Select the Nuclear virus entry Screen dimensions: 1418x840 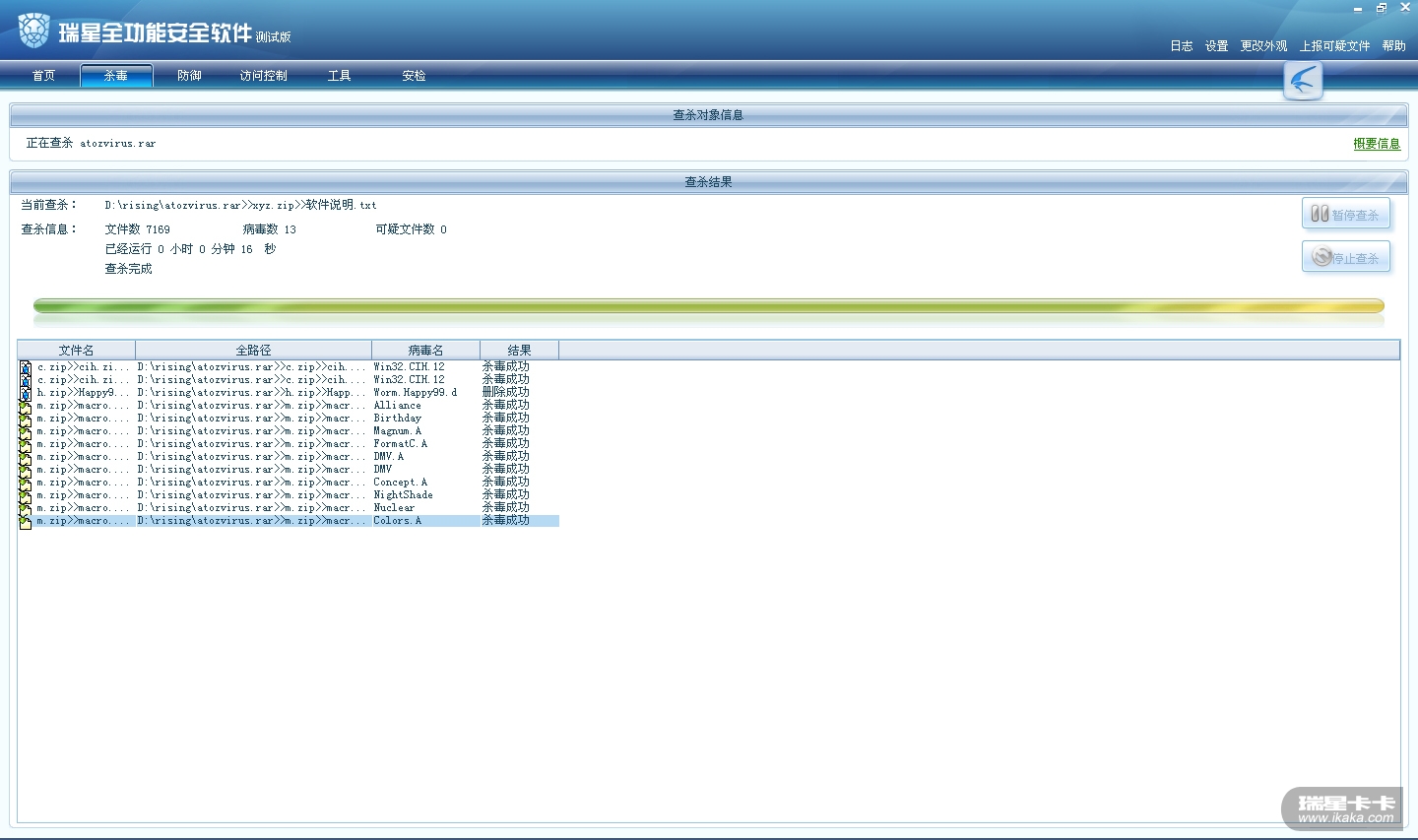coord(395,508)
